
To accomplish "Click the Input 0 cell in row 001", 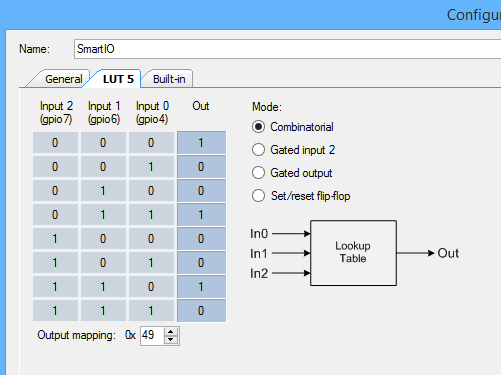I will coord(151,167).
